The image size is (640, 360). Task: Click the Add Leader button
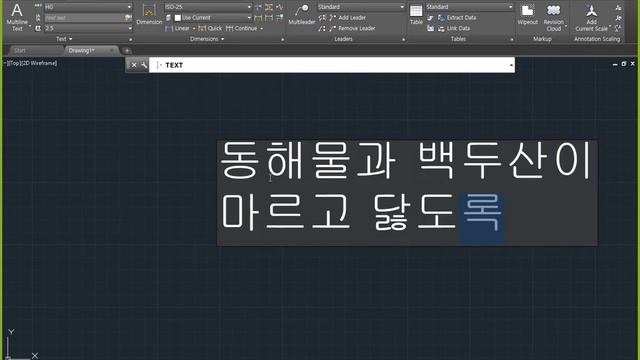click(x=347, y=18)
